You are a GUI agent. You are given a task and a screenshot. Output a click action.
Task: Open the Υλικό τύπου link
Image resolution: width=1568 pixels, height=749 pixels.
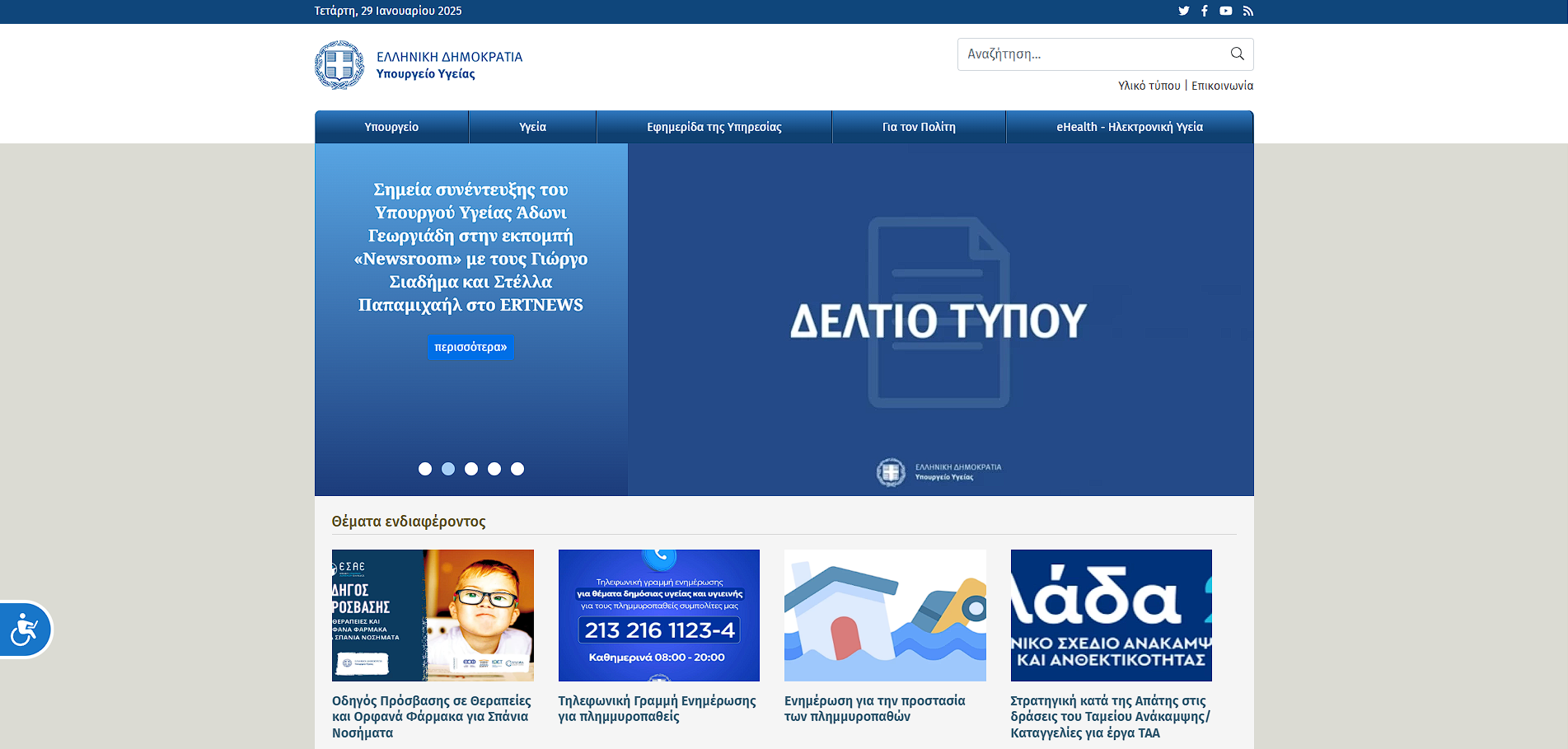click(x=1149, y=86)
